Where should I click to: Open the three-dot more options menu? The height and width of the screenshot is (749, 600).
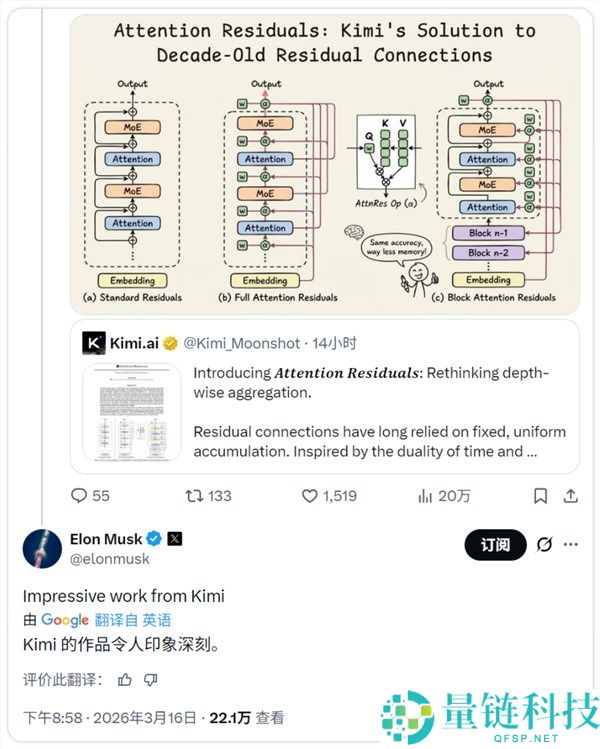coord(571,544)
